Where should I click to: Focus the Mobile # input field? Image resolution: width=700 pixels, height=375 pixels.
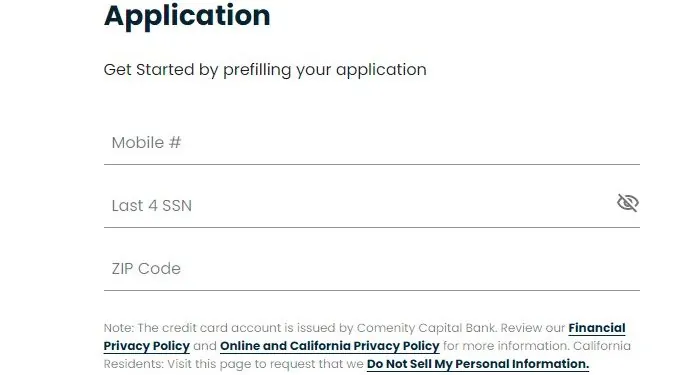coord(371,143)
